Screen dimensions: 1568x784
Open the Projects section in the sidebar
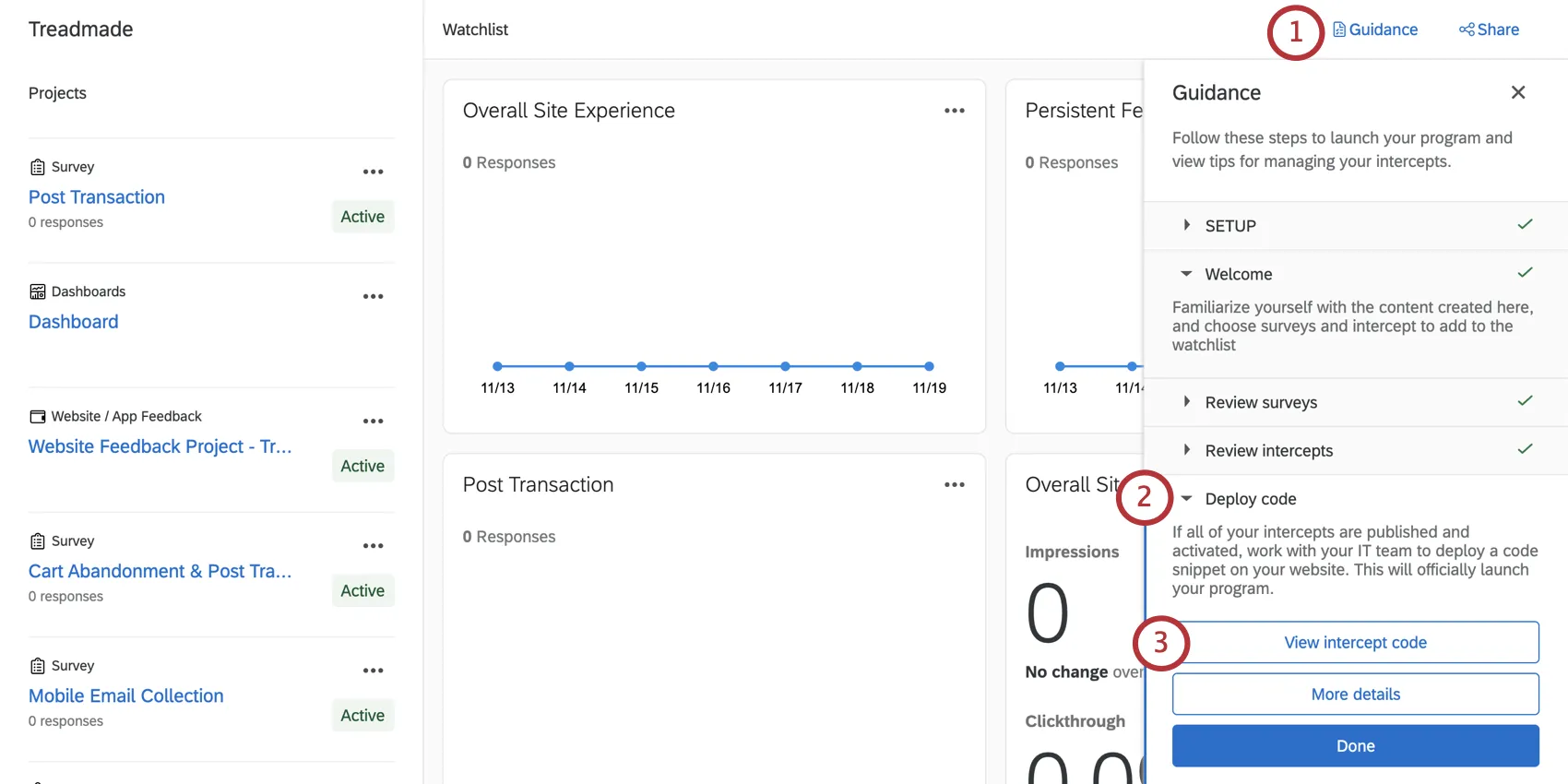click(57, 92)
